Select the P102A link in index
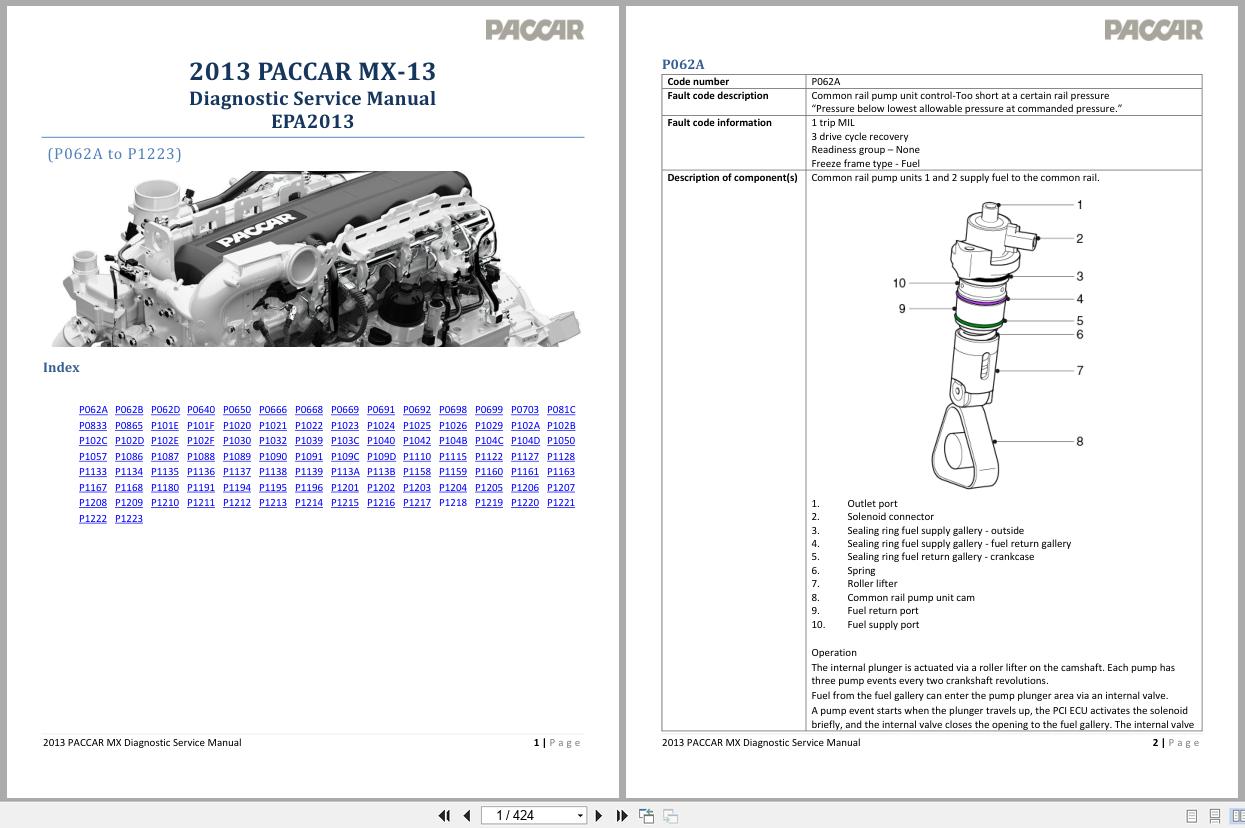Image resolution: width=1245 pixels, height=828 pixels. tap(525, 426)
